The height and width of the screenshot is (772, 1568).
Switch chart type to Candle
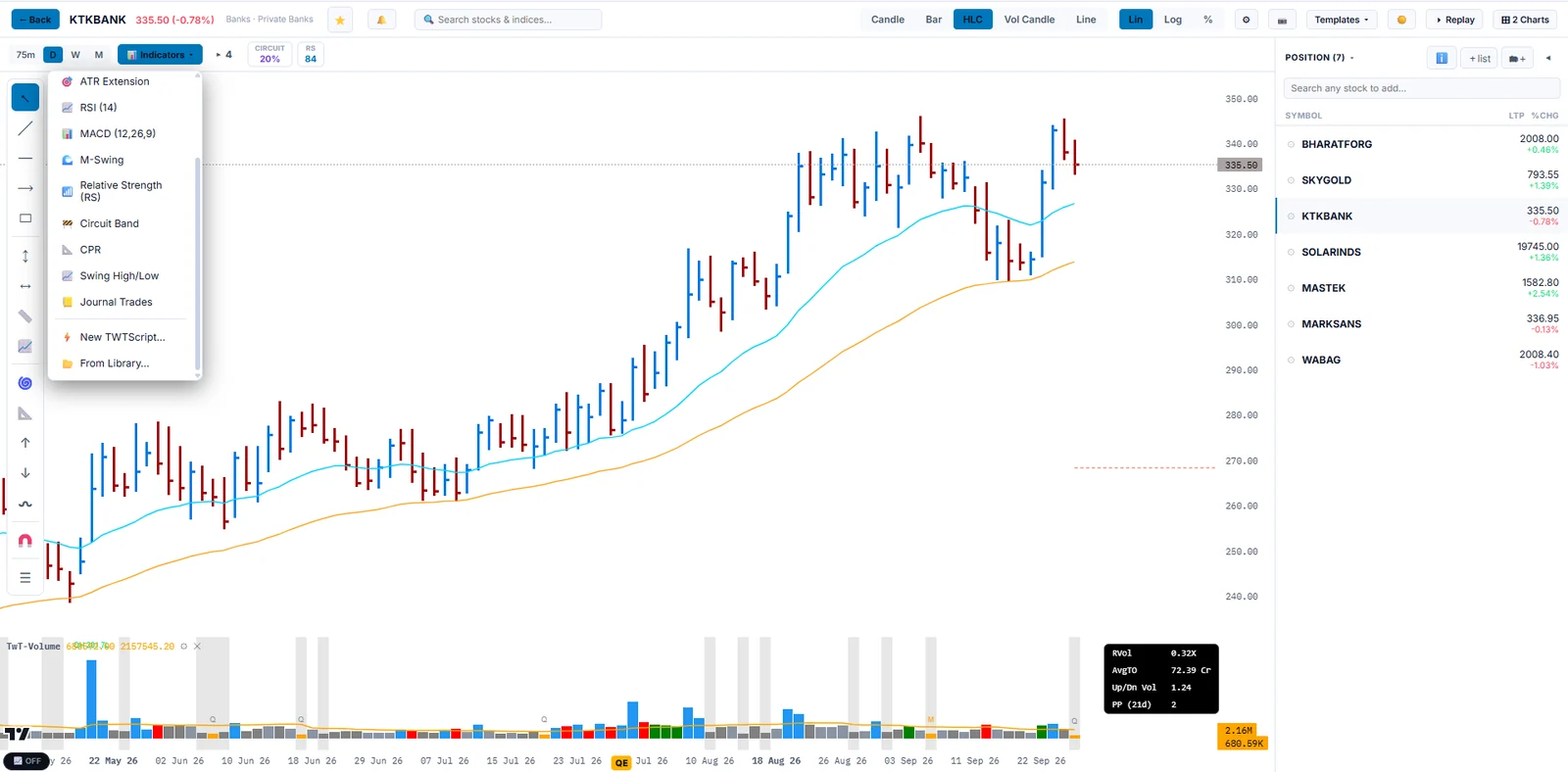tap(888, 20)
